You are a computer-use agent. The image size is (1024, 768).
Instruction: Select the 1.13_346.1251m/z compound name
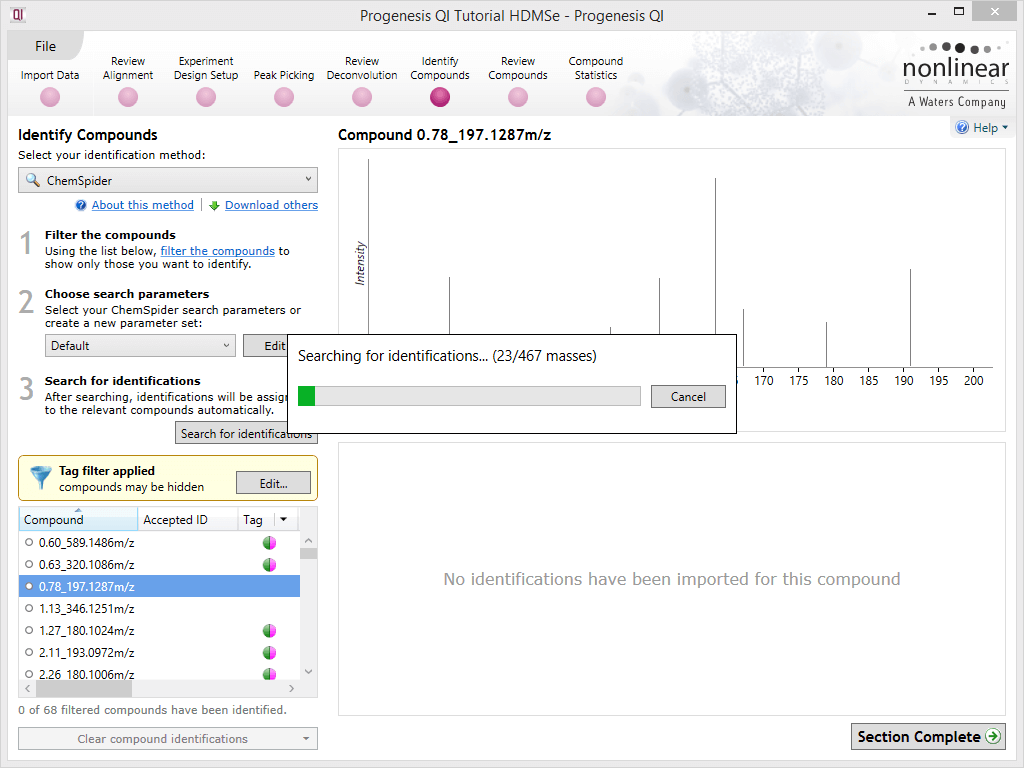[87, 609]
